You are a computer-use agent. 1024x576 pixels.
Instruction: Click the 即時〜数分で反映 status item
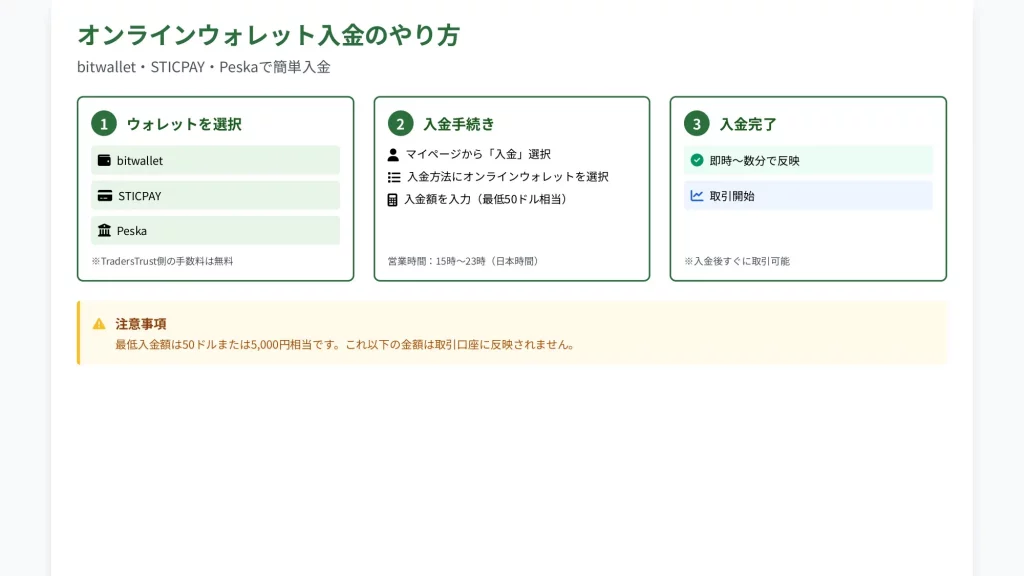tap(808, 160)
